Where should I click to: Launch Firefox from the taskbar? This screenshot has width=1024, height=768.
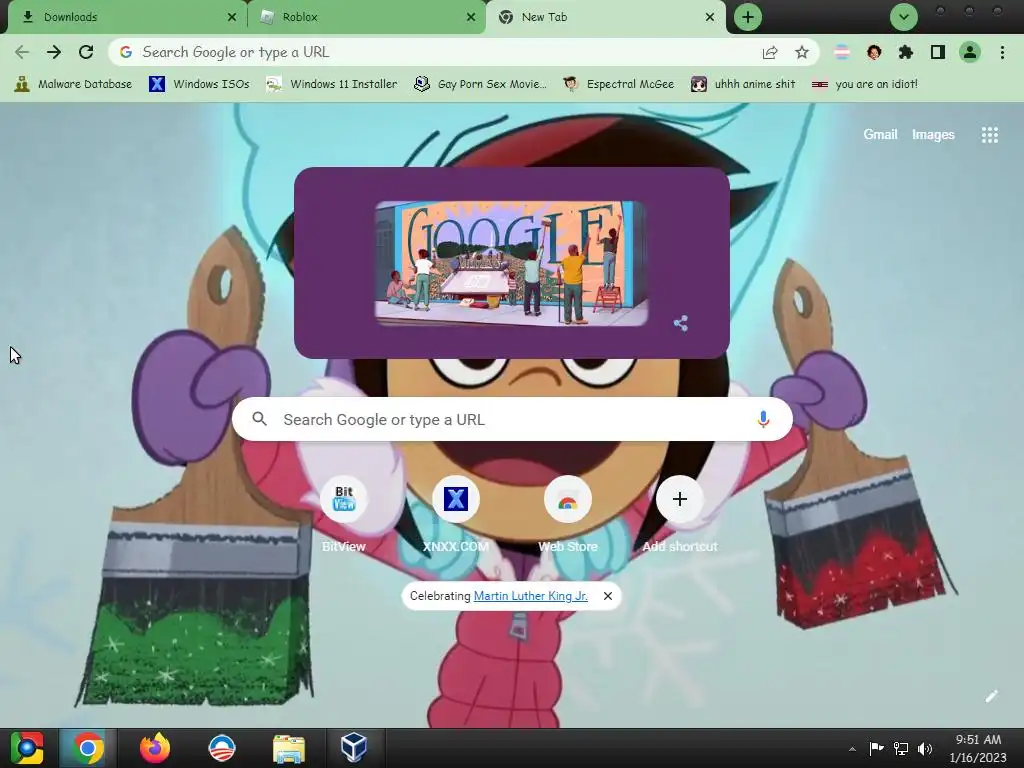[155, 748]
